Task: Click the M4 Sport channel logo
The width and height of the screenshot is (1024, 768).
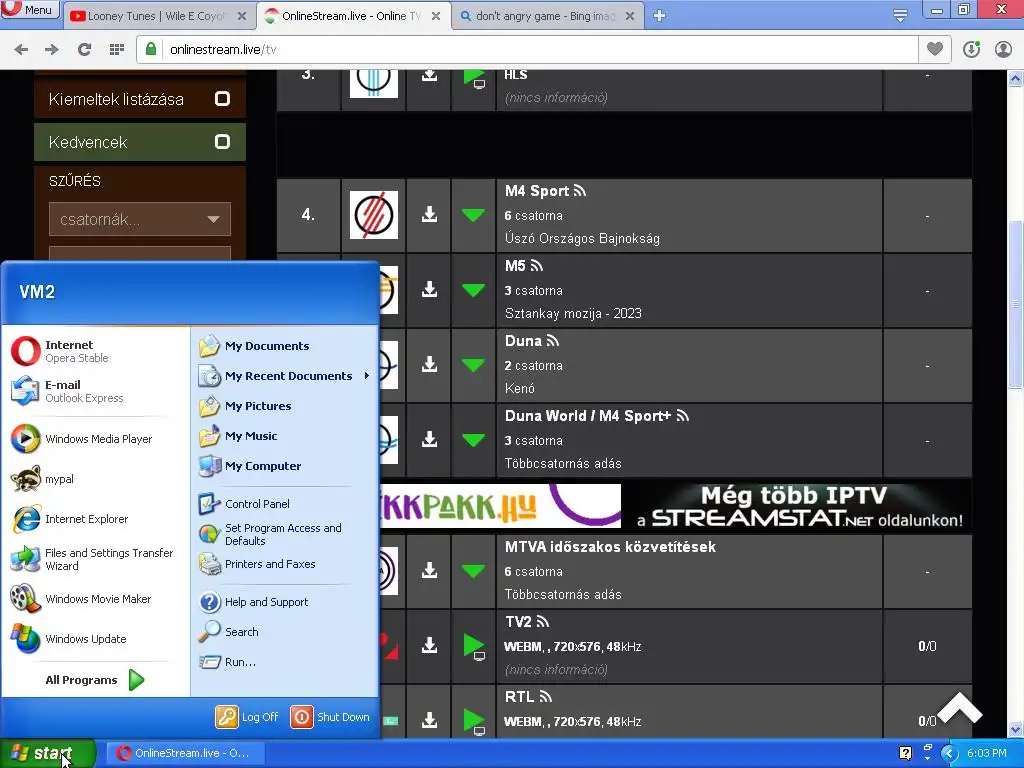Action: pyautogui.click(x=374, y=215)
